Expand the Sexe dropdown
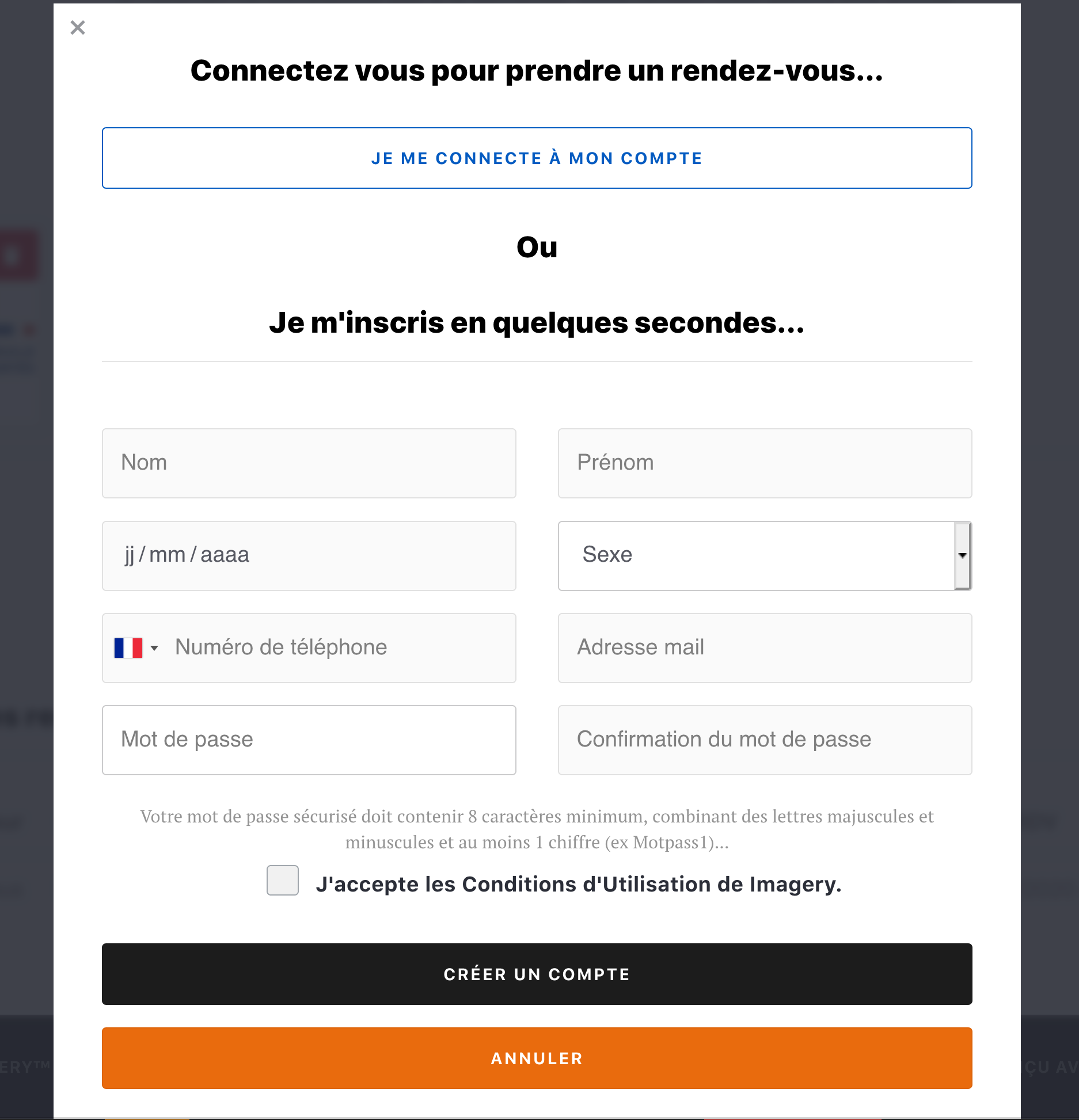Image resolution: width=1079 pixels, height=1120 pixels. [757, 555]
